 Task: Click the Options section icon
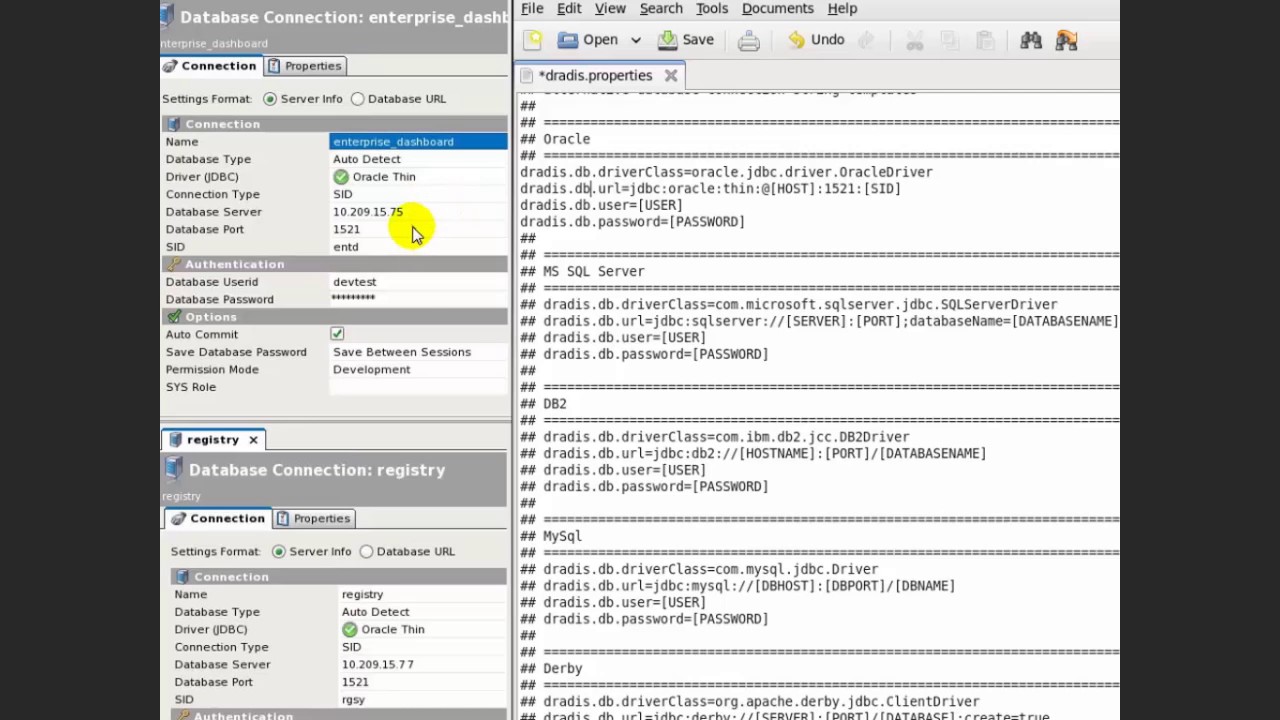click(174, 317)
